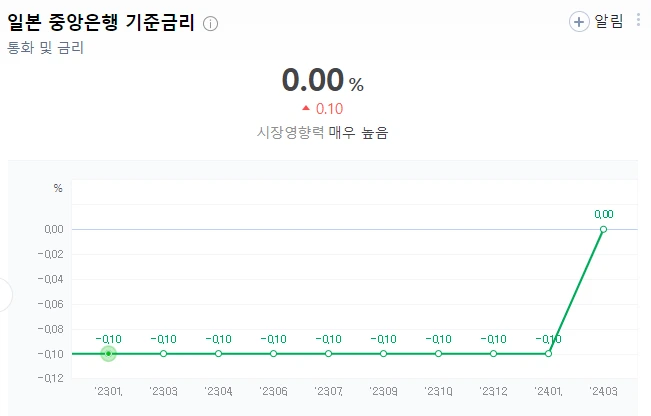Open the three-dot more options menu
This screenshot has height=416, width=651.
tap(639, 20)
